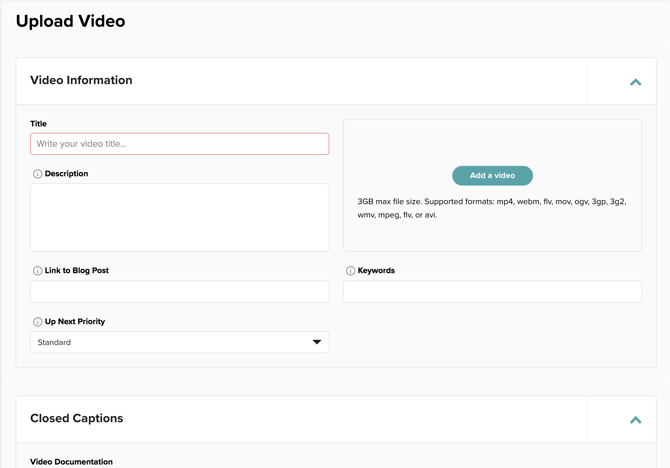
Task: Click the video upload drop zone text
Action: (x=492, y=208)
